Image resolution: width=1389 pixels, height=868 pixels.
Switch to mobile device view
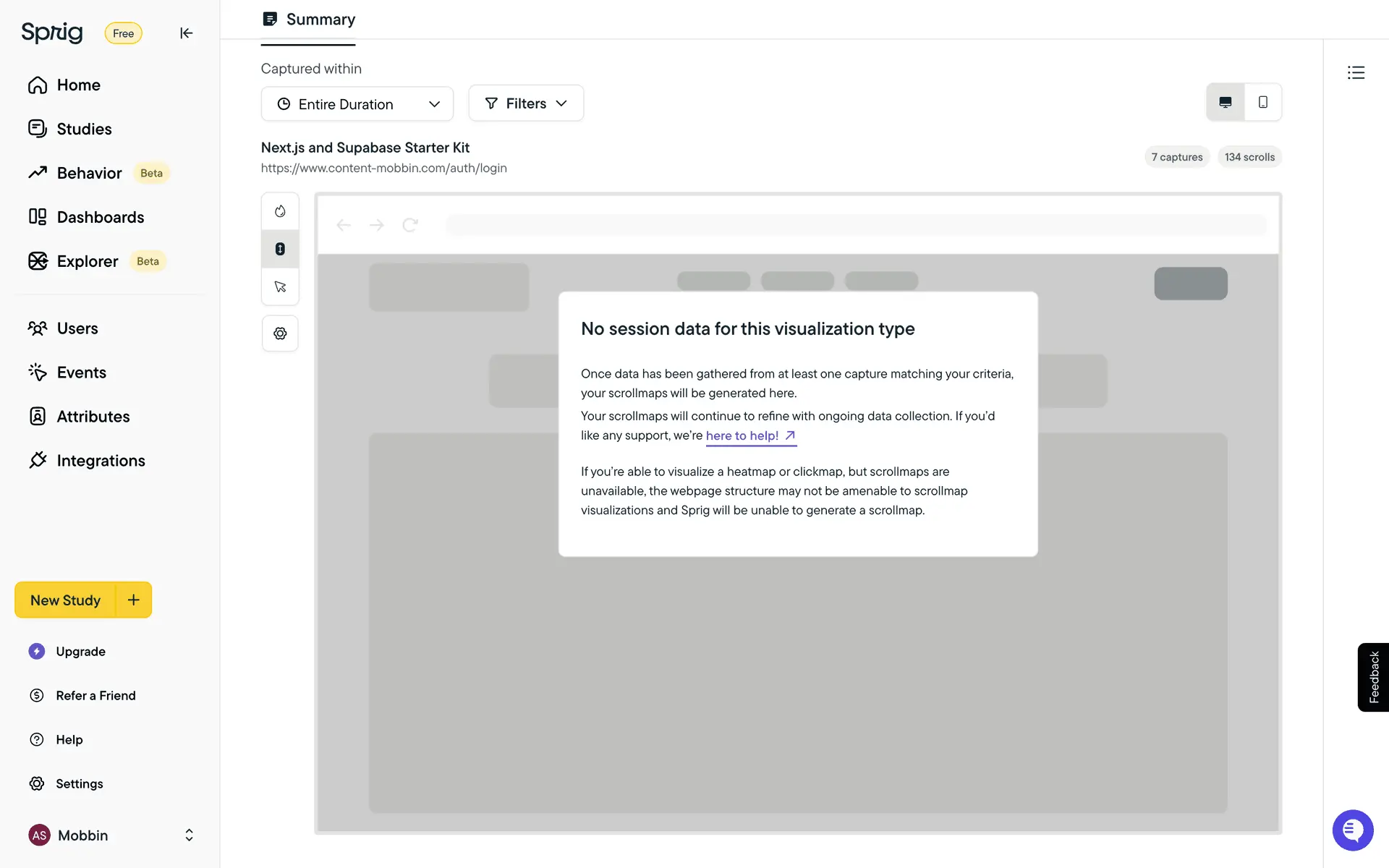pos(1262,102)
